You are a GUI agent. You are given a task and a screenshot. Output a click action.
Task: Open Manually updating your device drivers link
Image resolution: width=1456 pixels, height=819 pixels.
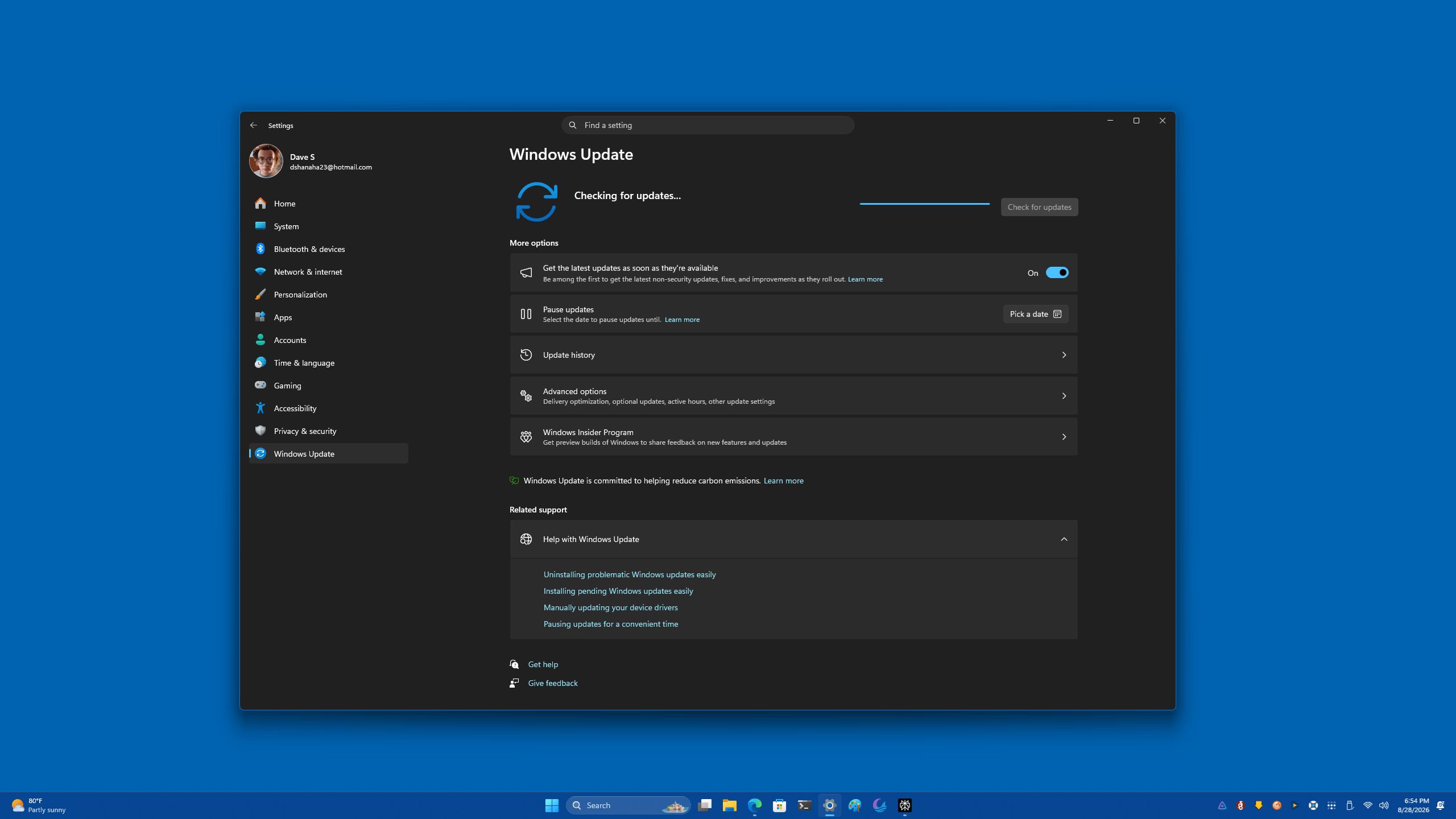[610, 607]
